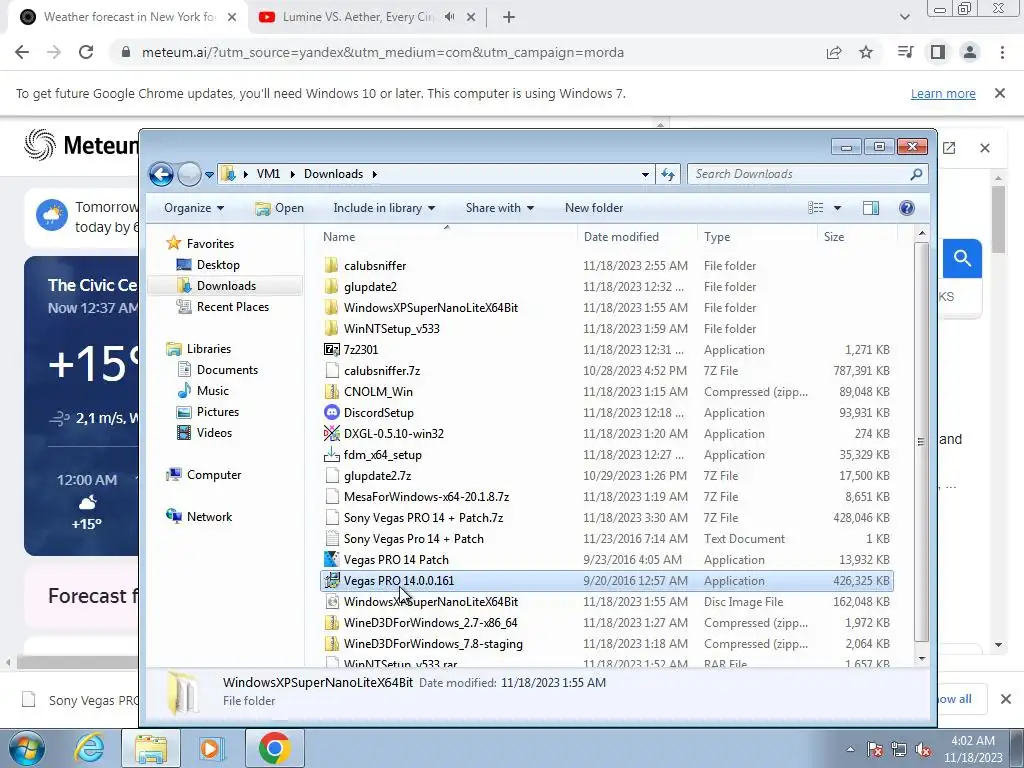Click the Learn more link in Chrome
Screen dimensions: 1024x768
coord(943,93)
